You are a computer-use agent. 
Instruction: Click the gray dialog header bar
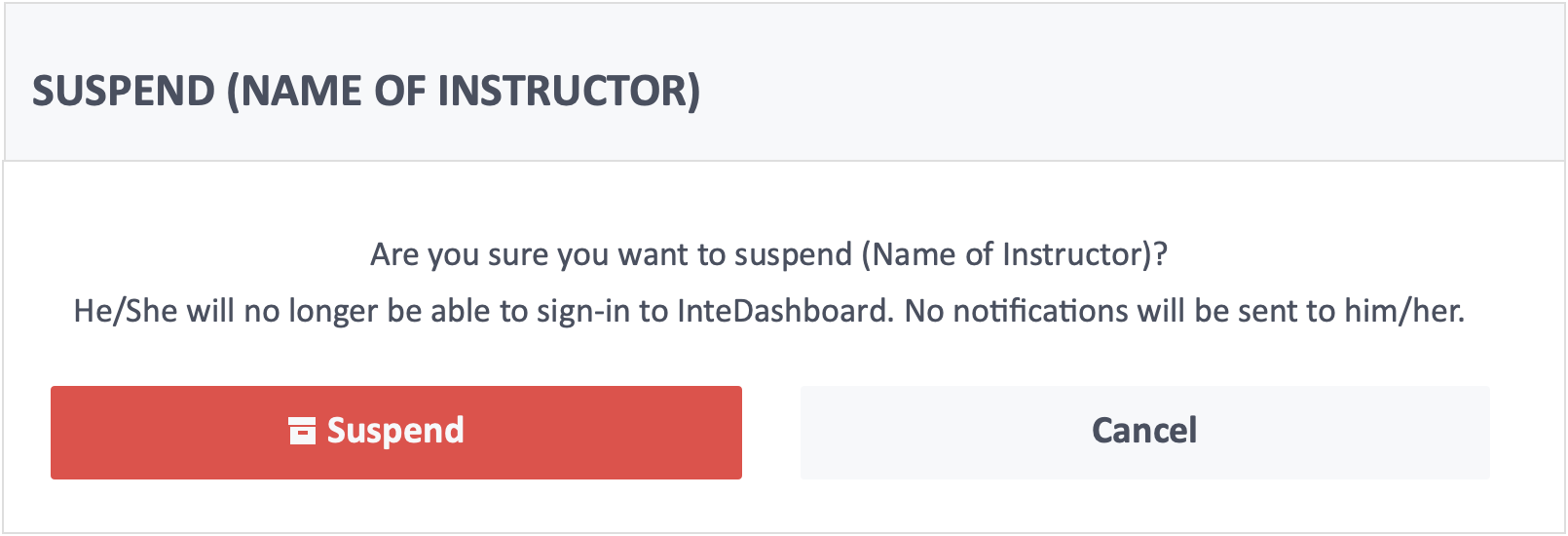[x=784, y=83]
